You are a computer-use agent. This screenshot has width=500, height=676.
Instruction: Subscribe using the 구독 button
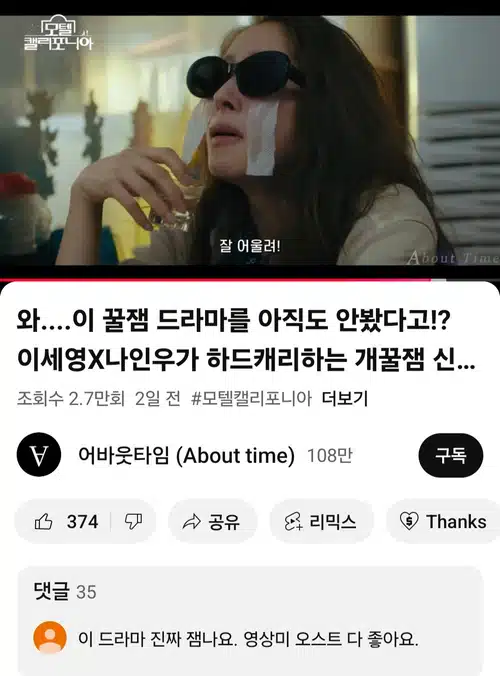(x=450, y=455)
